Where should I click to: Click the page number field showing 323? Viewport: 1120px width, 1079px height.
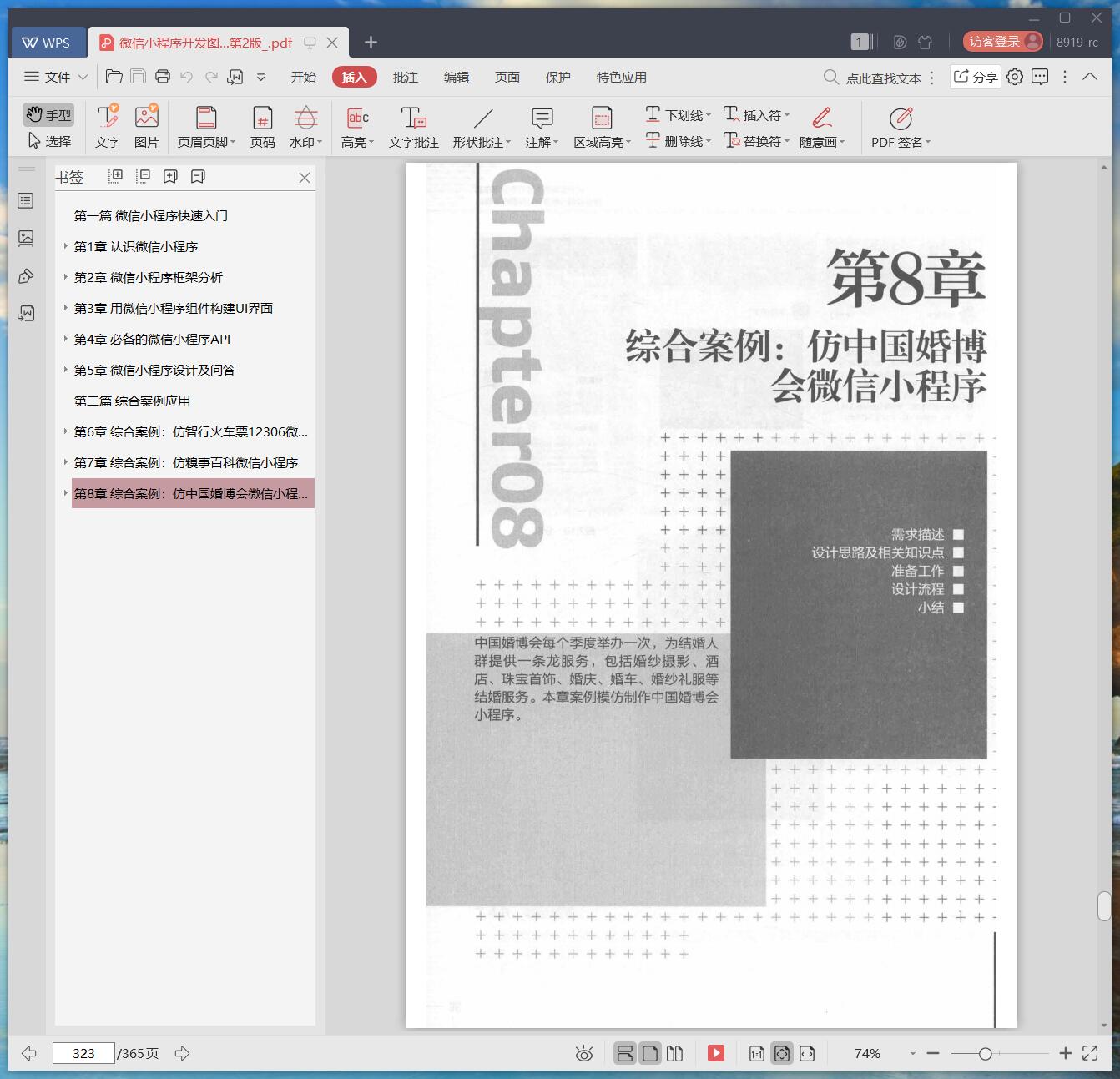83,1053
